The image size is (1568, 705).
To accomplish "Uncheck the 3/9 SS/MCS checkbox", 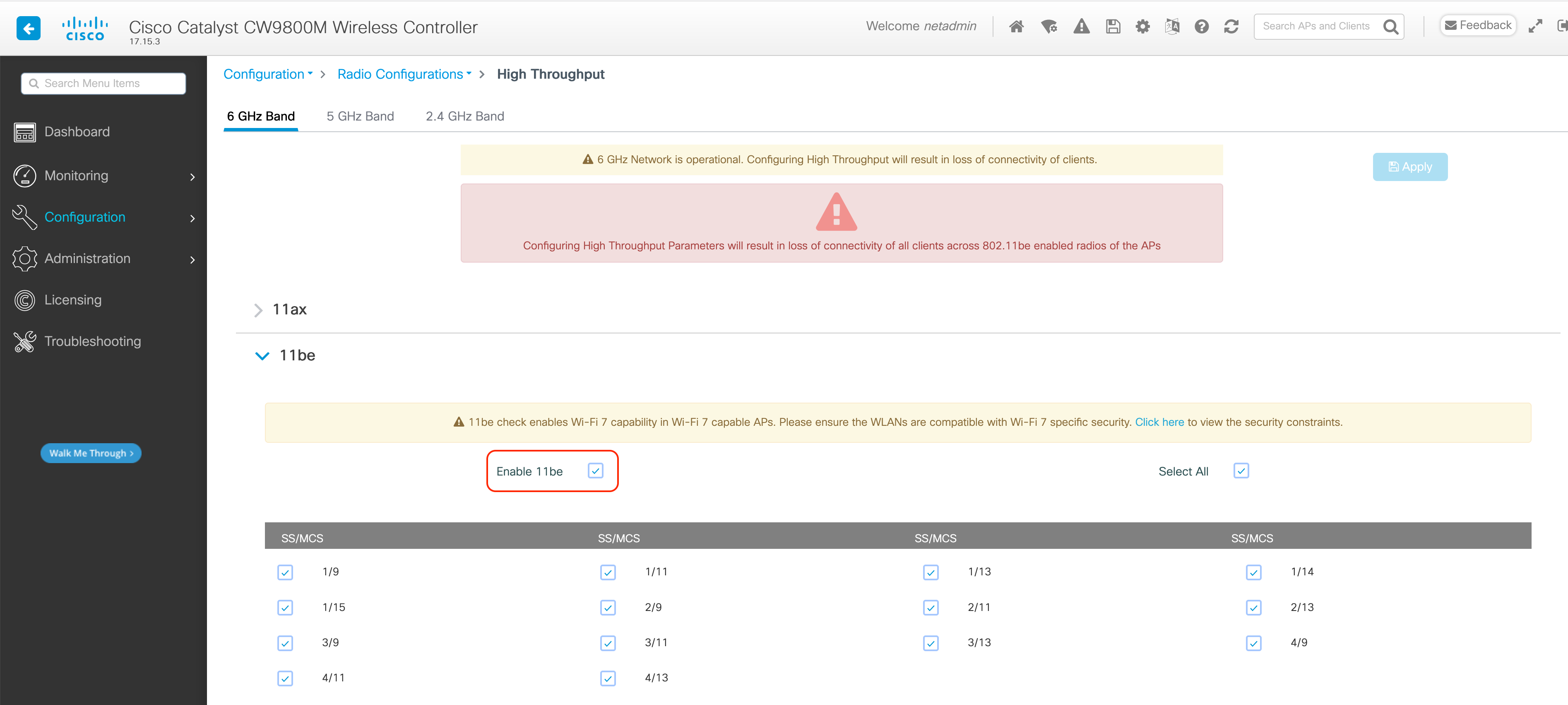I will coord(285,643).
